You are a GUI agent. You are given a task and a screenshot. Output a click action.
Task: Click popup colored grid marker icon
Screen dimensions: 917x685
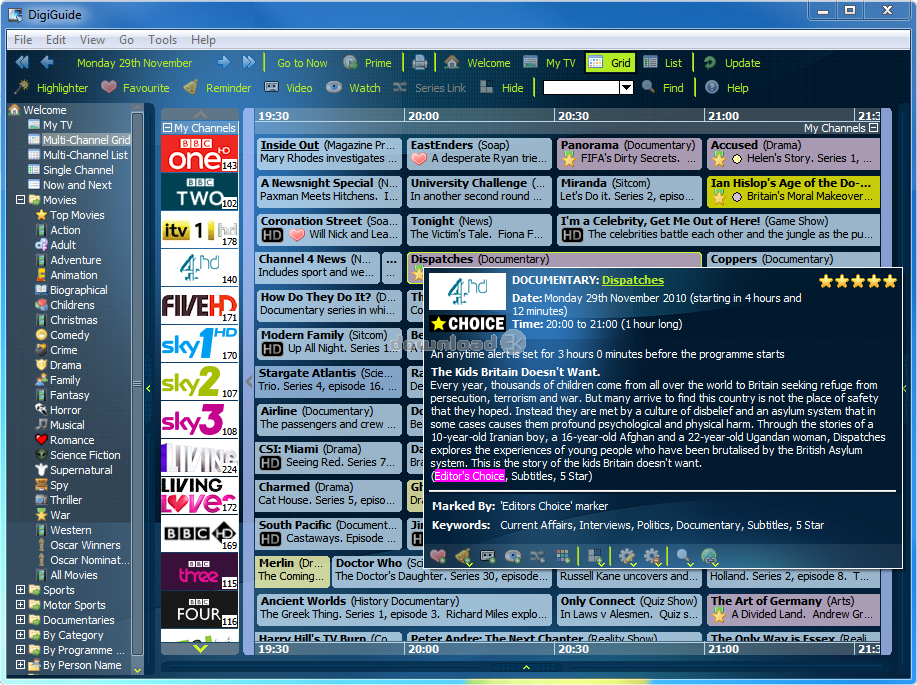pos(563,556)
